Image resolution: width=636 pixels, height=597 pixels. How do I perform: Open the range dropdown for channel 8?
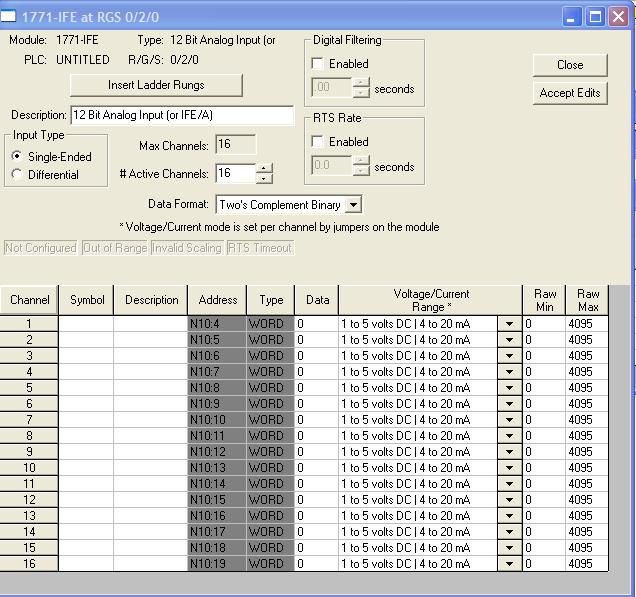(509, 436)
